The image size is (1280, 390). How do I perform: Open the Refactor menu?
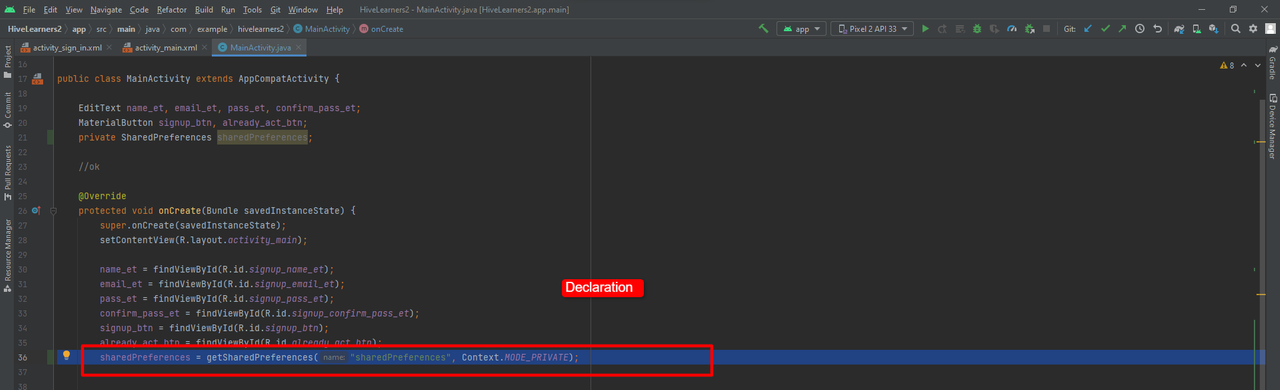tap(172, 9)
